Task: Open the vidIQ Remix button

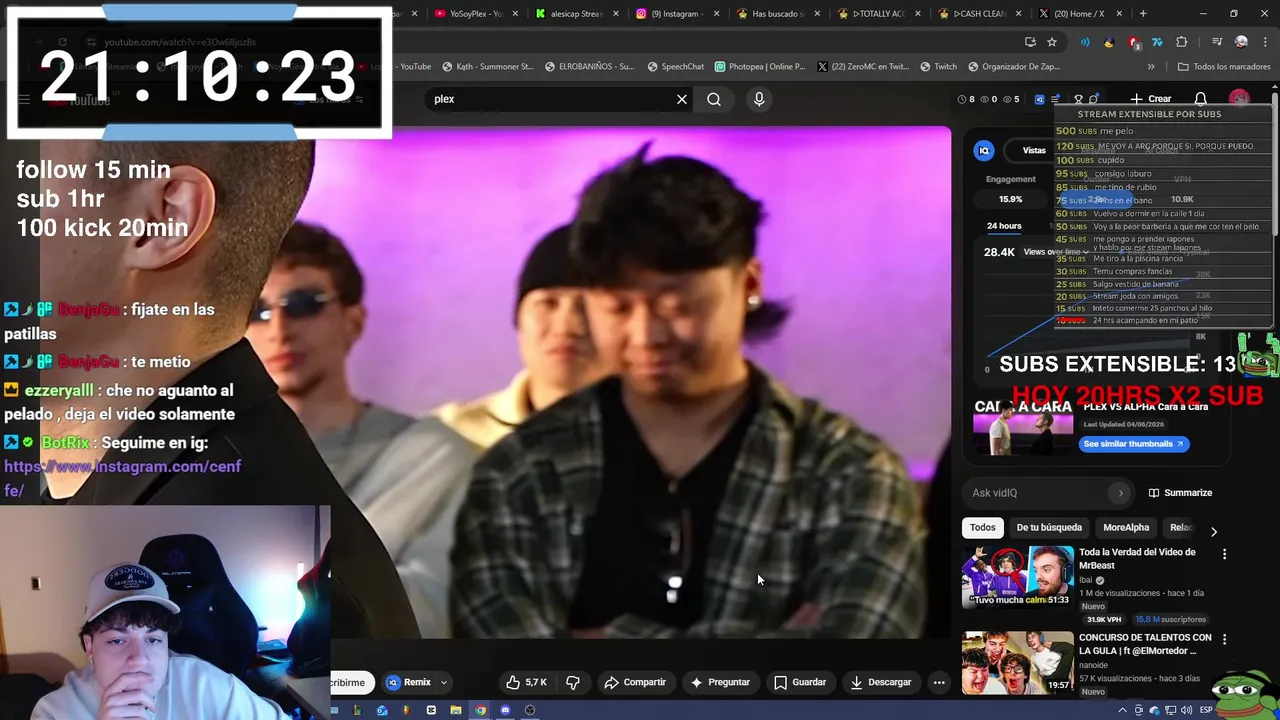Action: [409, 682]
